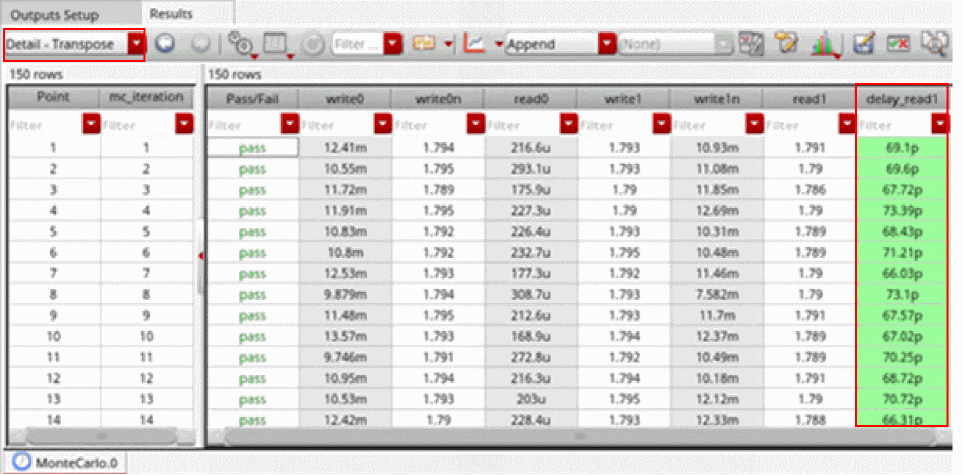Click the write0 column header
The image size is (963, 475).
(346, 98)
